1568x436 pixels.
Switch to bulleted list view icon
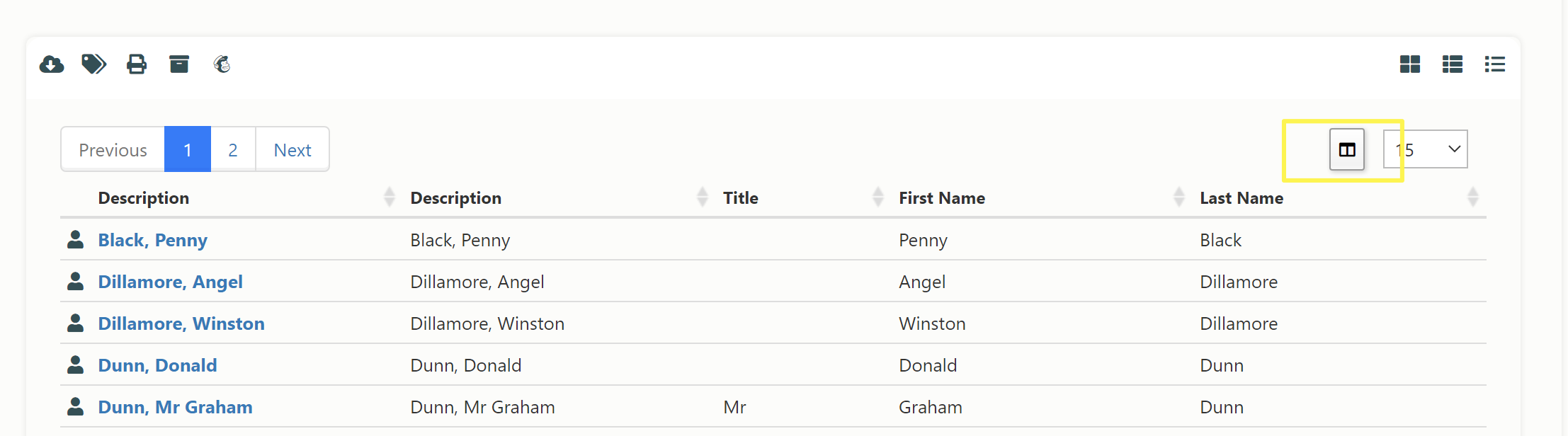click(1495, 64)
